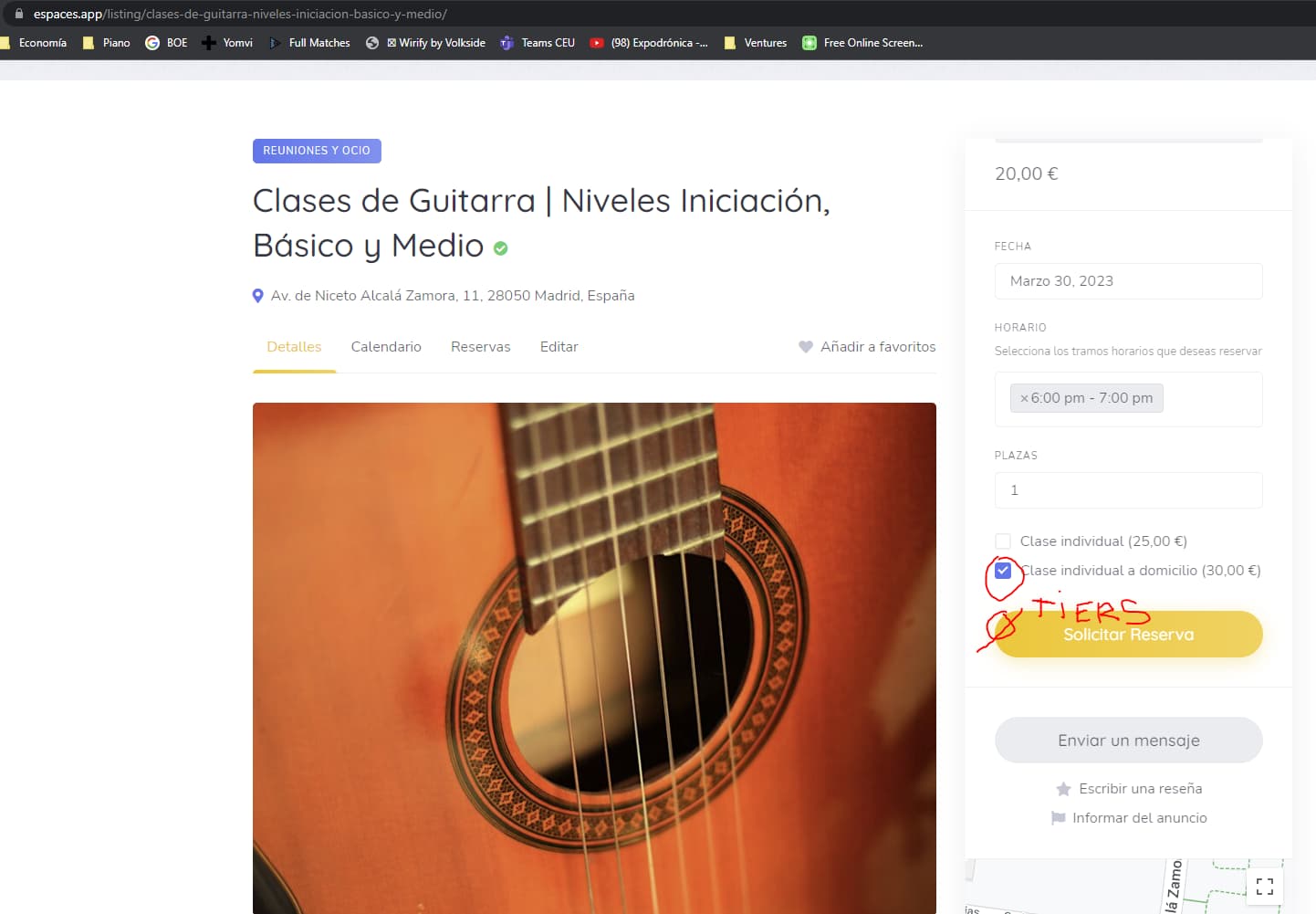The width and height of the screenshot is (1316, 914).
Task: Switch to the Reservas tab
Action: (x=481, y=347)
